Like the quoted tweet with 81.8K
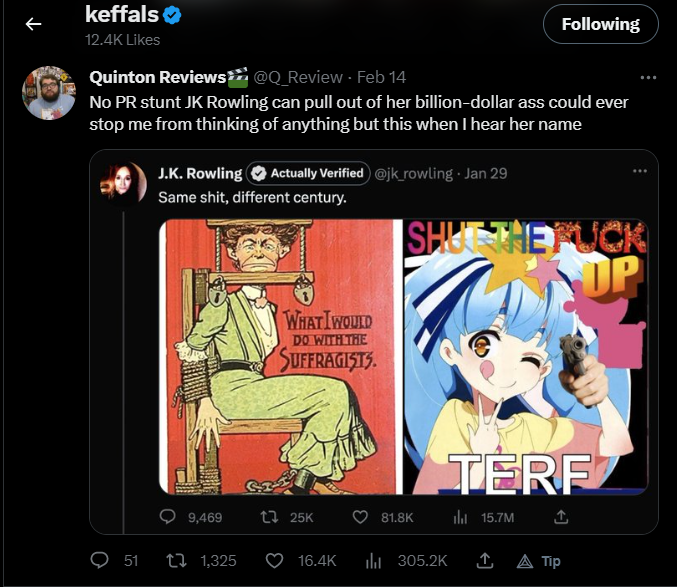Image resolution: width=677 pixels, height=587 pixels. click(x=362, y=516)
